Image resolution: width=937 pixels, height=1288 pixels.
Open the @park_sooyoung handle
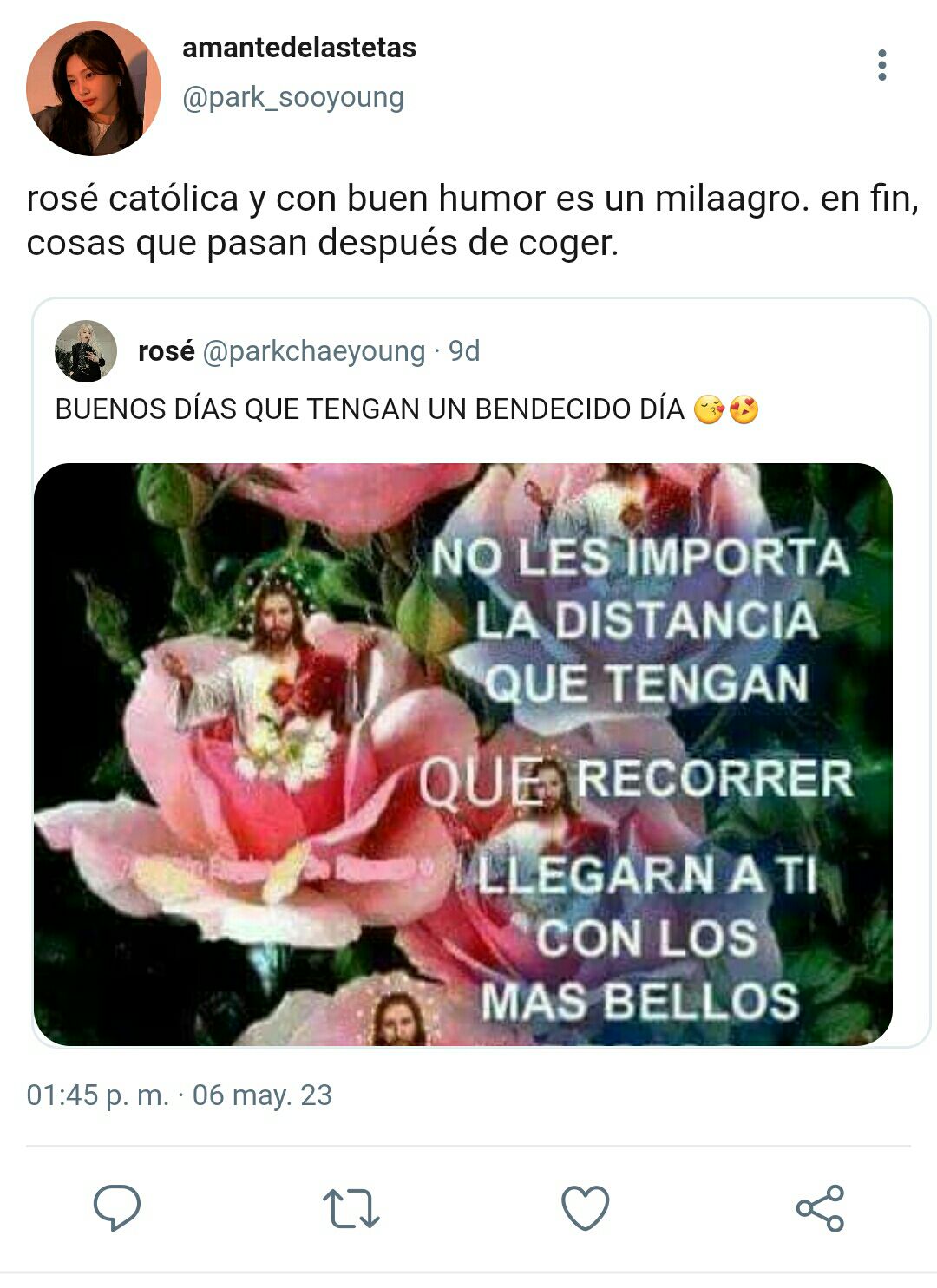pos(293,97)
